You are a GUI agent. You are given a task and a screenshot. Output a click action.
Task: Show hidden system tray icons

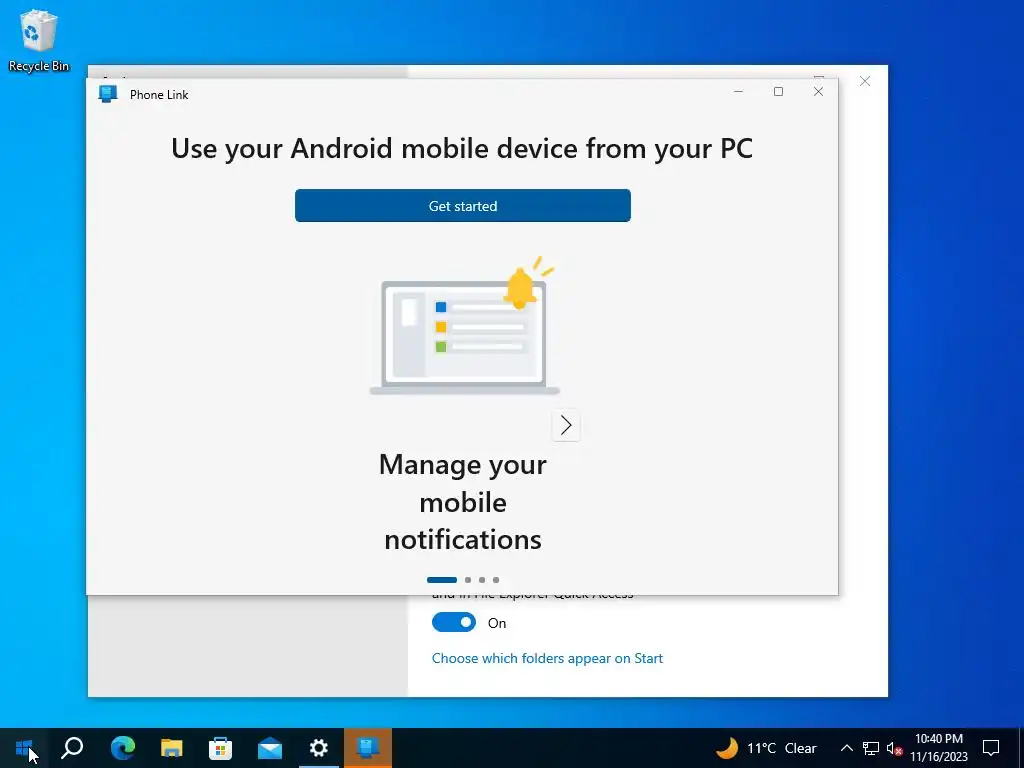pos(846,748)
